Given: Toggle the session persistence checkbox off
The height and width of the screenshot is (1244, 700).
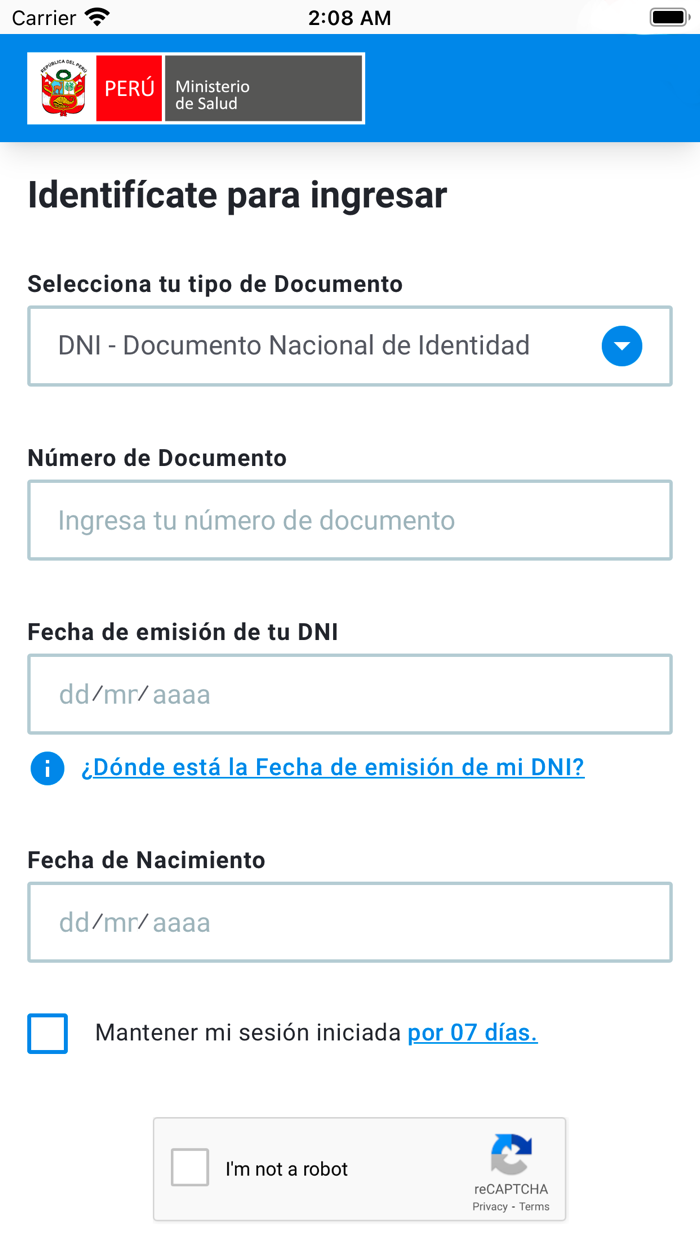Looking at the screenshot, I should [47, 1032].
